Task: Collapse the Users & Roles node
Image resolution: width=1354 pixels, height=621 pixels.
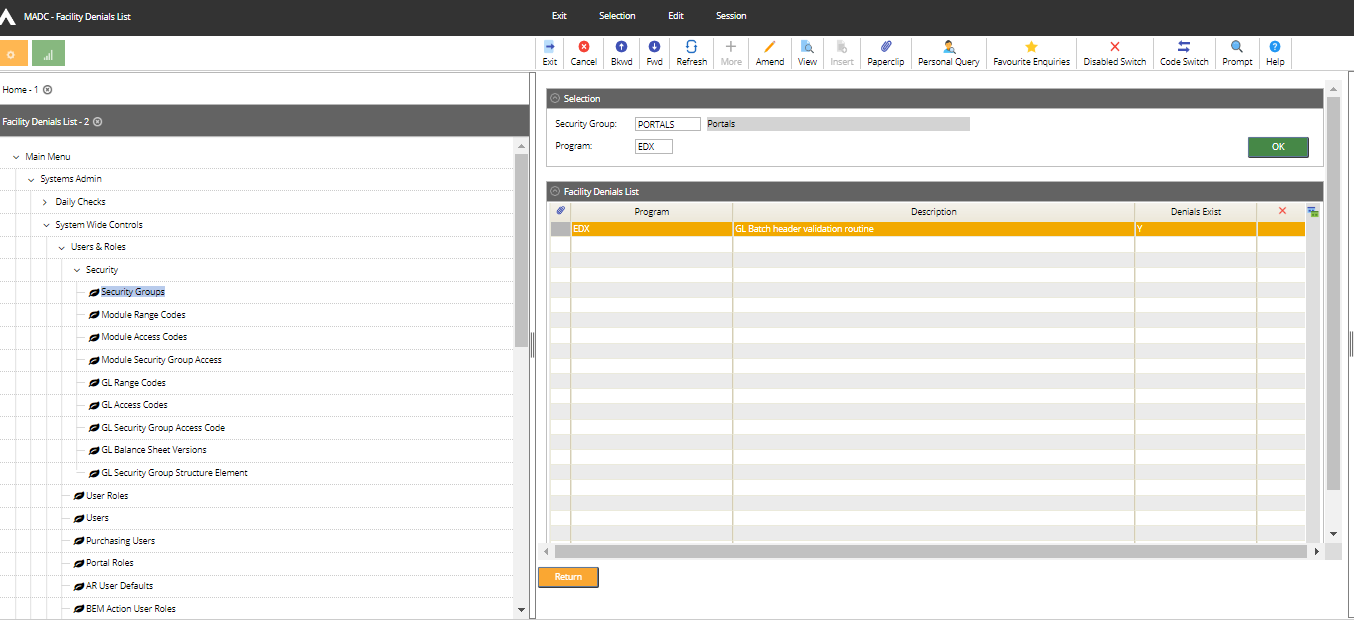Action: [x=62, y=247]
